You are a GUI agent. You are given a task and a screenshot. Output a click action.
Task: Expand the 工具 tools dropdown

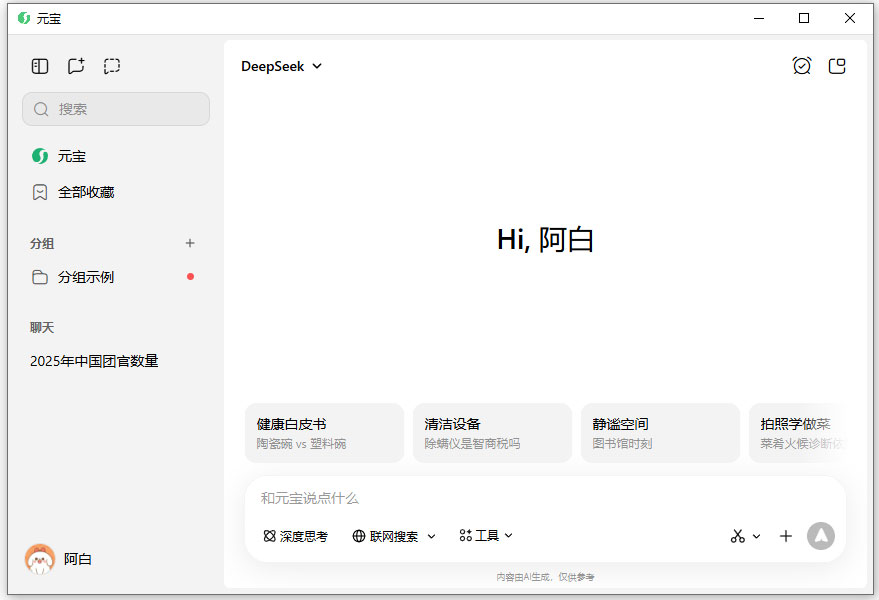pos(485,536)
